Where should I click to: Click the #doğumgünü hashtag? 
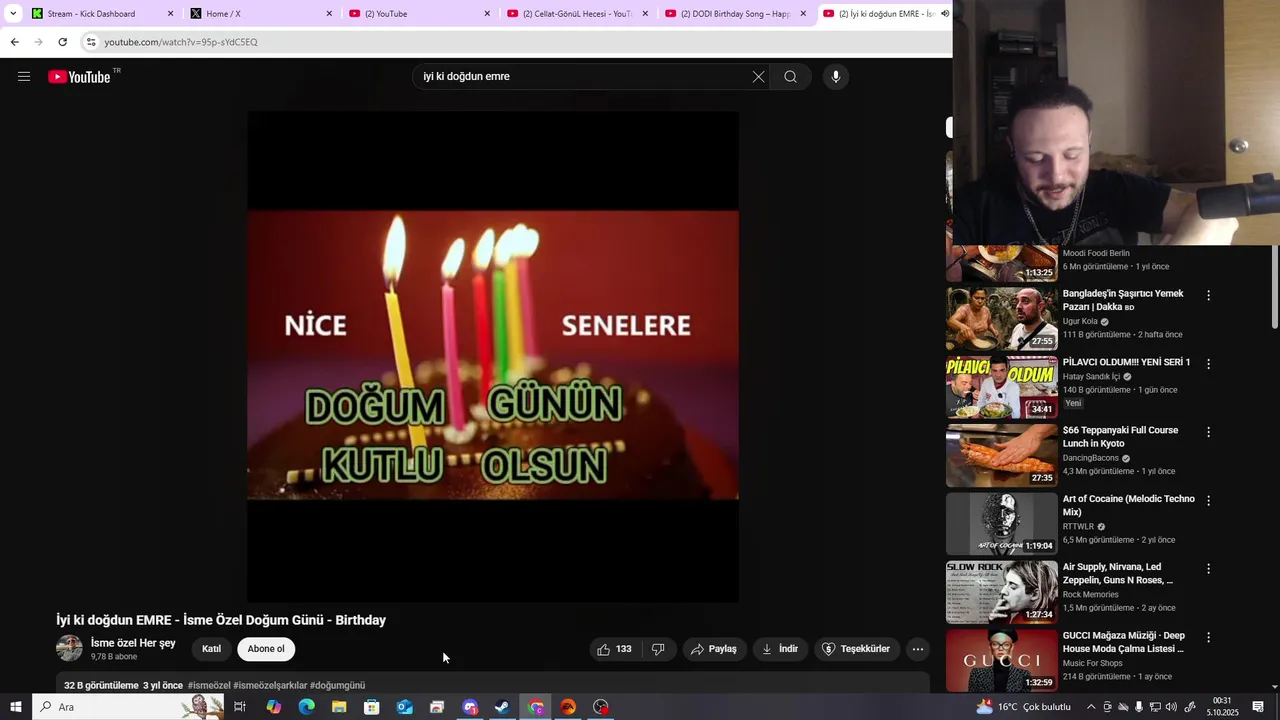point(338,685)
